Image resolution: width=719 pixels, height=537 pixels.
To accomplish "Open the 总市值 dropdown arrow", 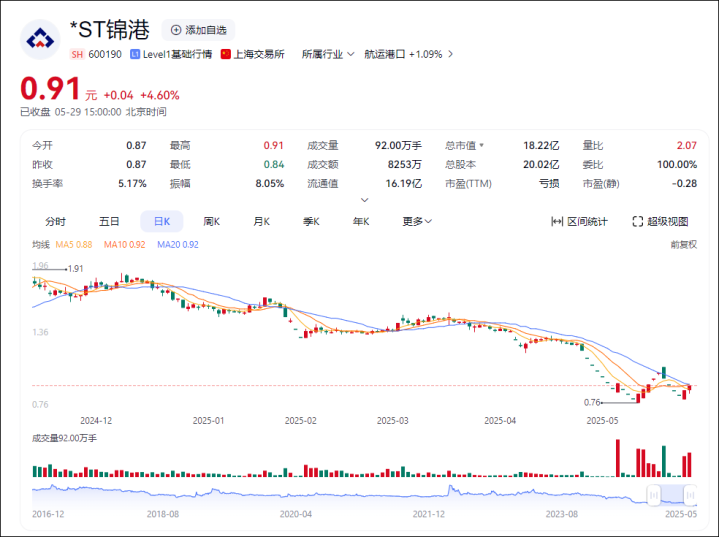I will click(x=481, y=145).
